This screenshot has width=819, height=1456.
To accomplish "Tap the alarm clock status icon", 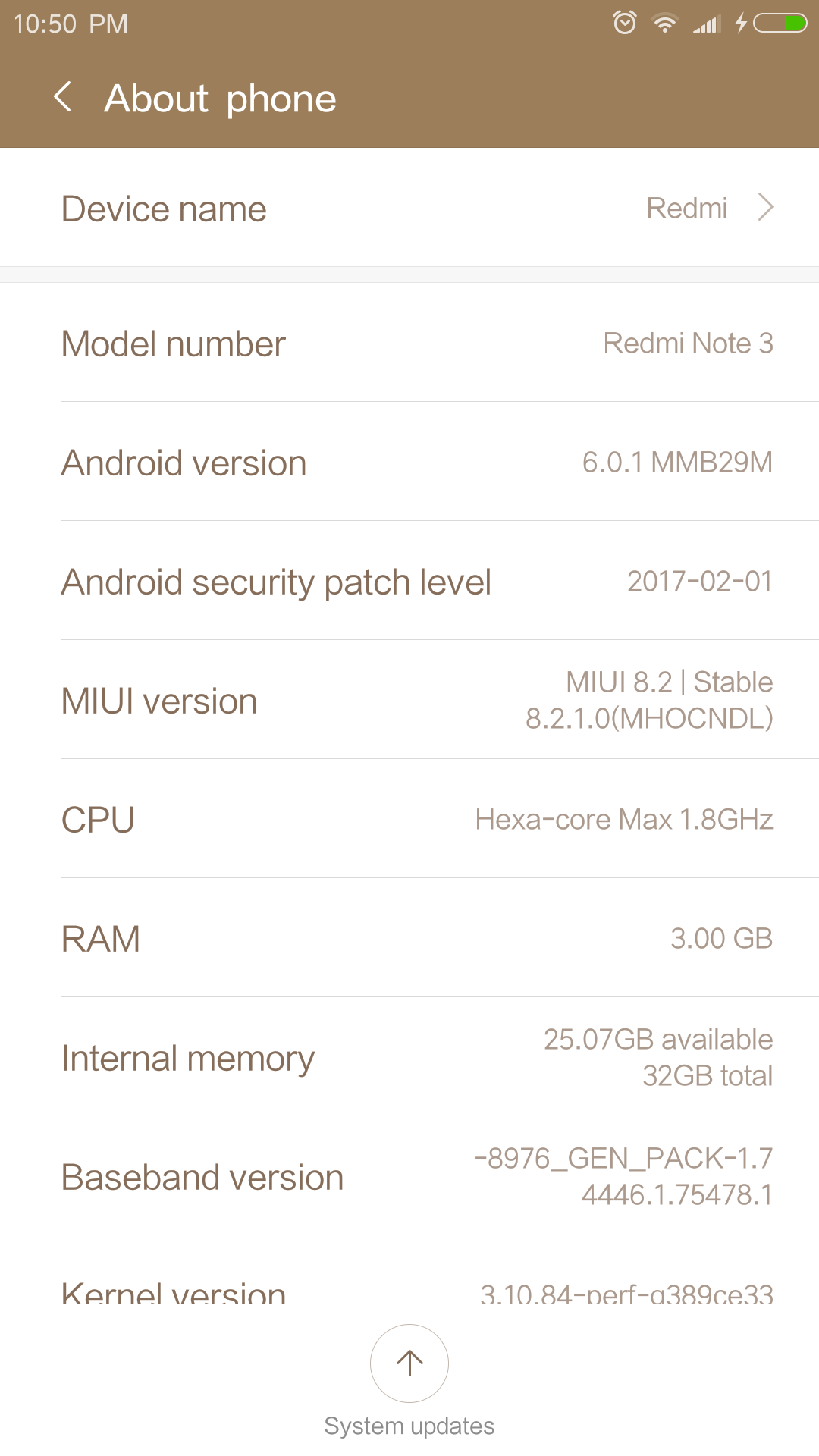I will (x=625, y=23).
